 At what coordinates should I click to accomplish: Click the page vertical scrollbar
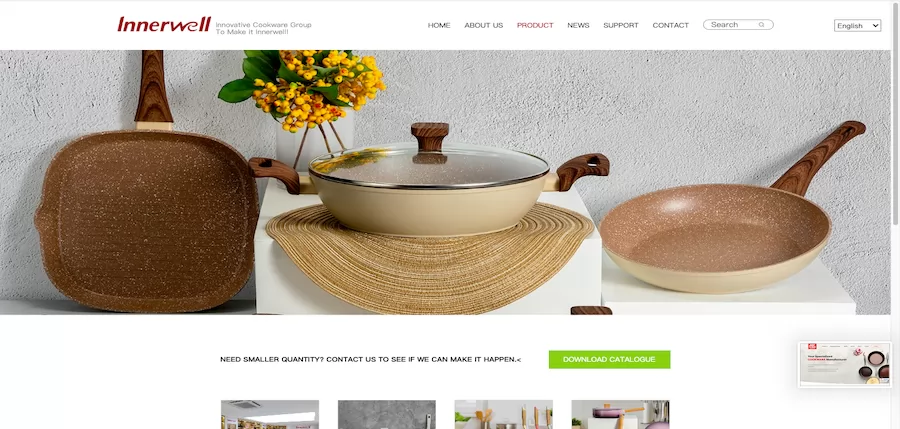tap(895, 214)
